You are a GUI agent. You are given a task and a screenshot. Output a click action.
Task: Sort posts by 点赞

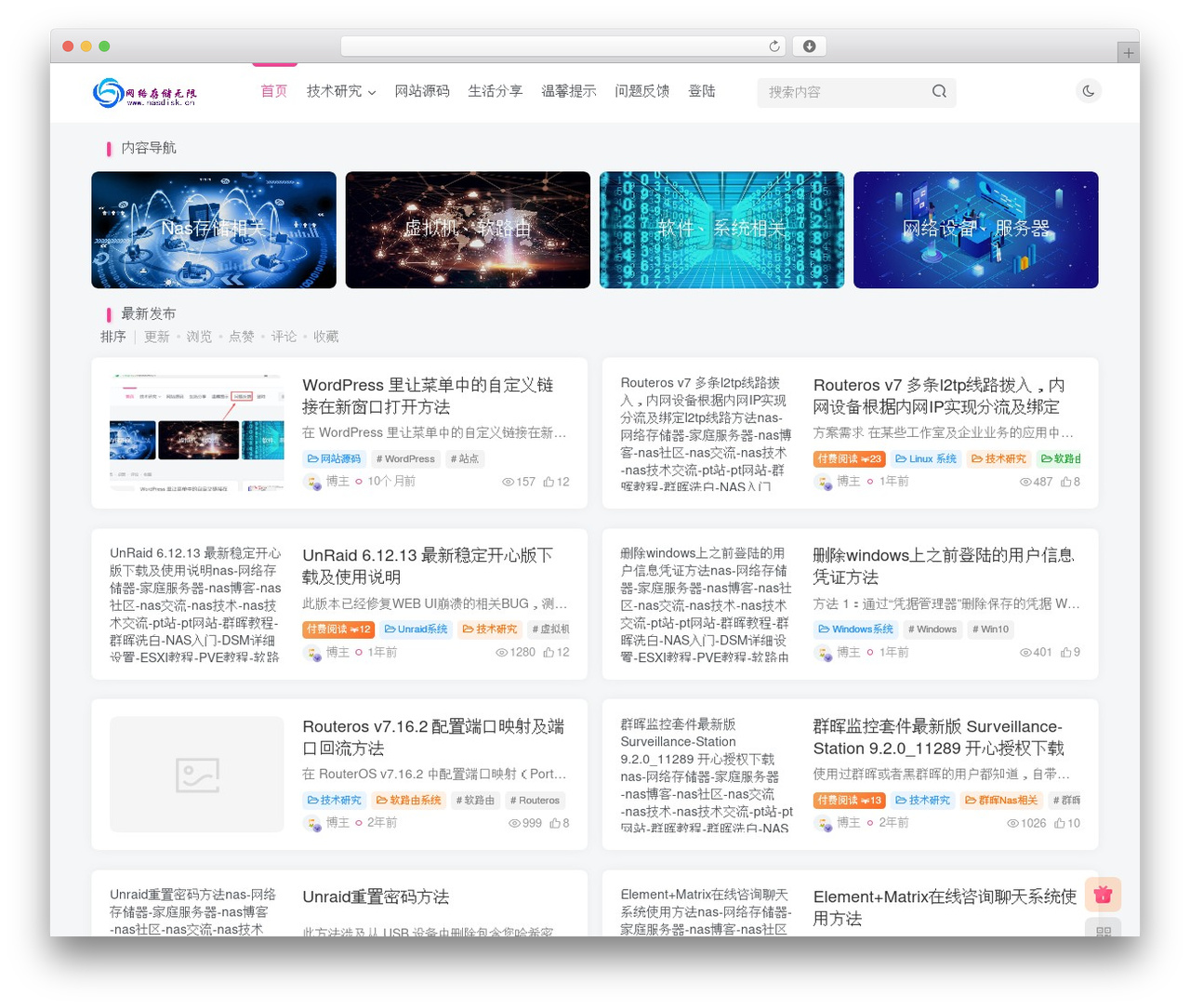pyautogui.click(x=242, y=337)
